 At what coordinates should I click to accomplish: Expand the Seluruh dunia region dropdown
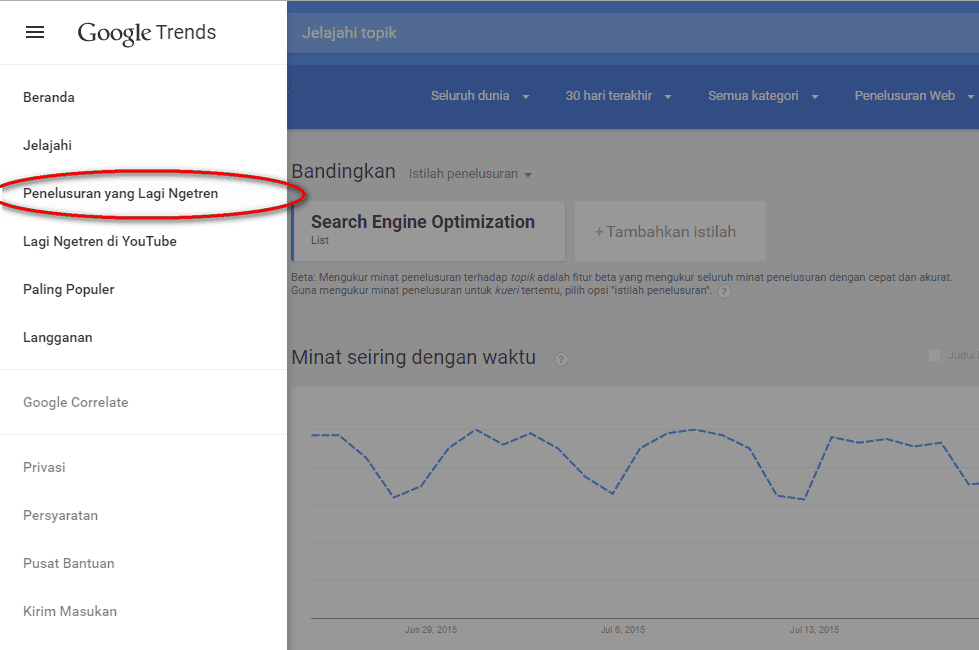coord(480,96)
